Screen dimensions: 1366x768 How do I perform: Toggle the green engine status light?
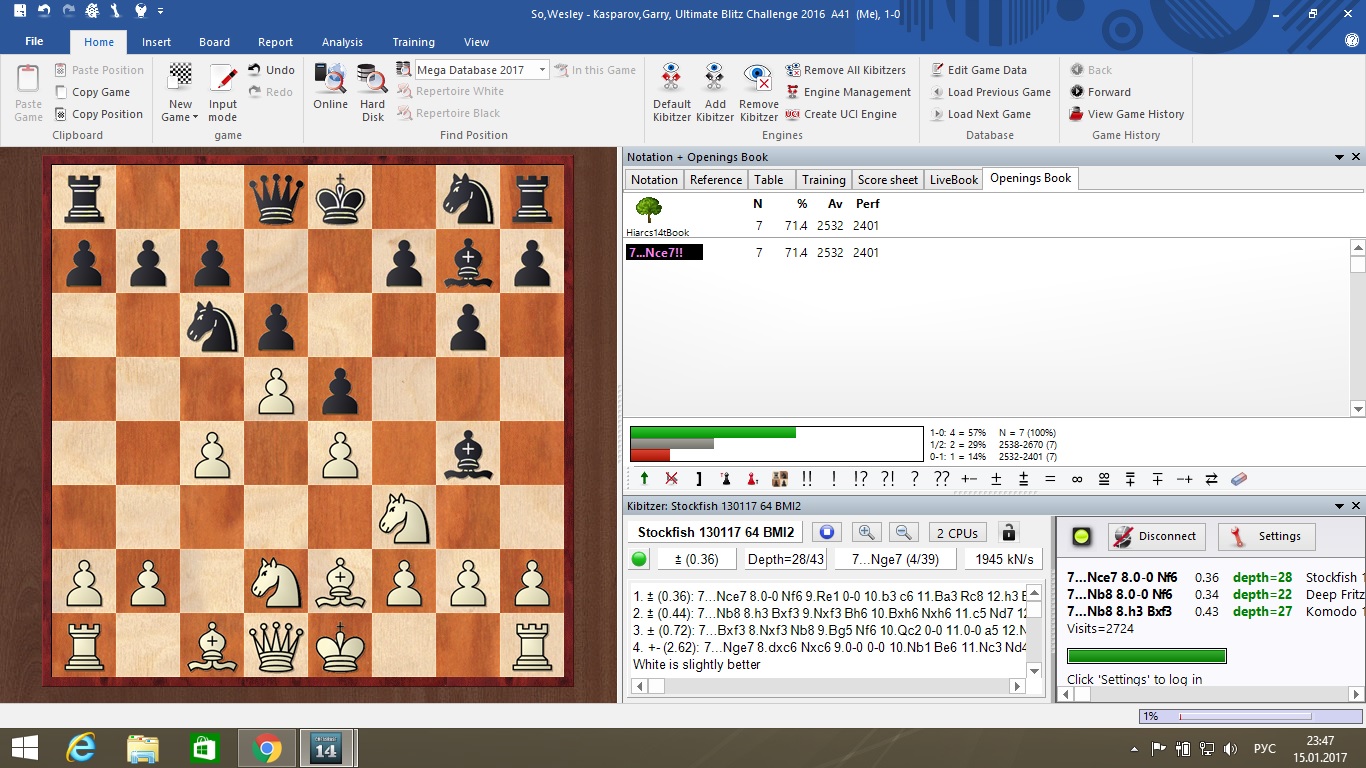[640, 560]
